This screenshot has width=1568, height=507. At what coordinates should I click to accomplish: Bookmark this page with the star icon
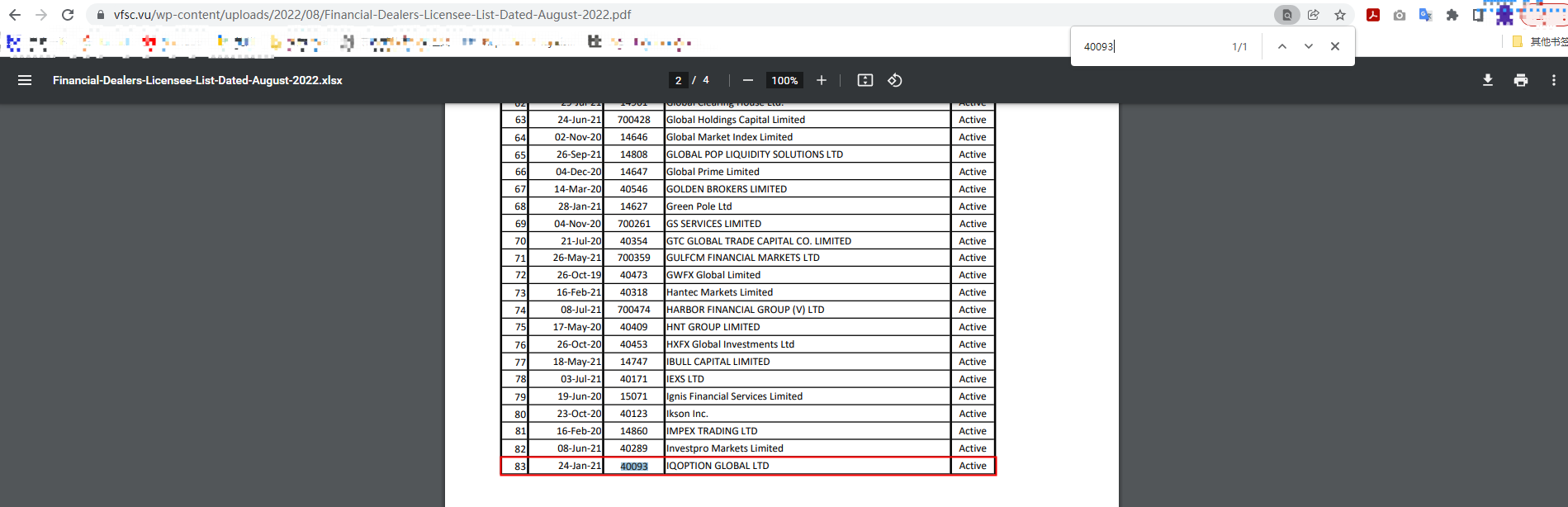tap(1339, 15)
